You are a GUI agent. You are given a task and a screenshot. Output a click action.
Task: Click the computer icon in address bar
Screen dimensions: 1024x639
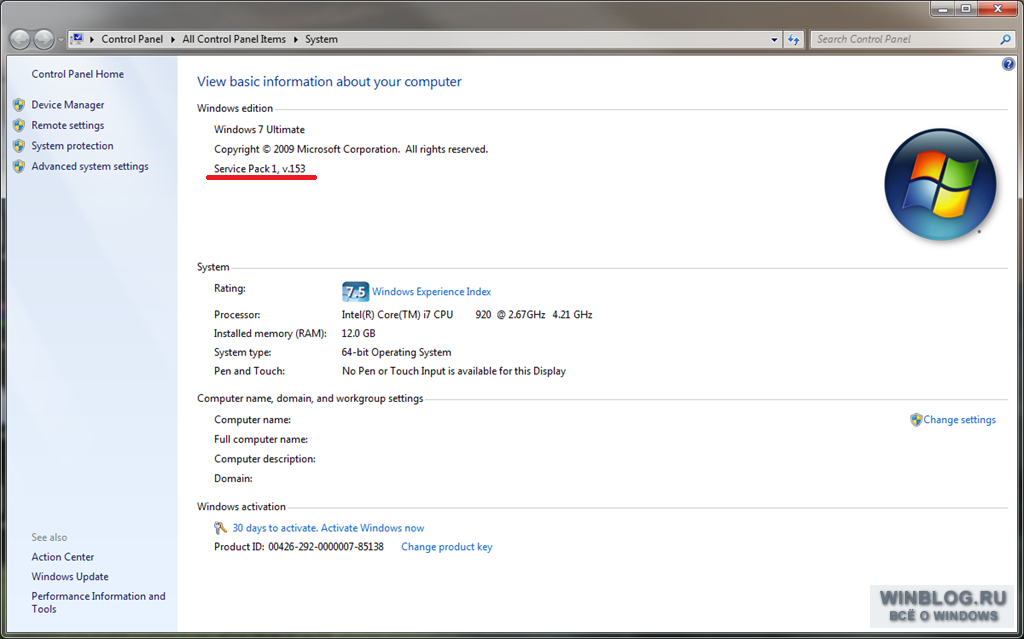[77, 39]
